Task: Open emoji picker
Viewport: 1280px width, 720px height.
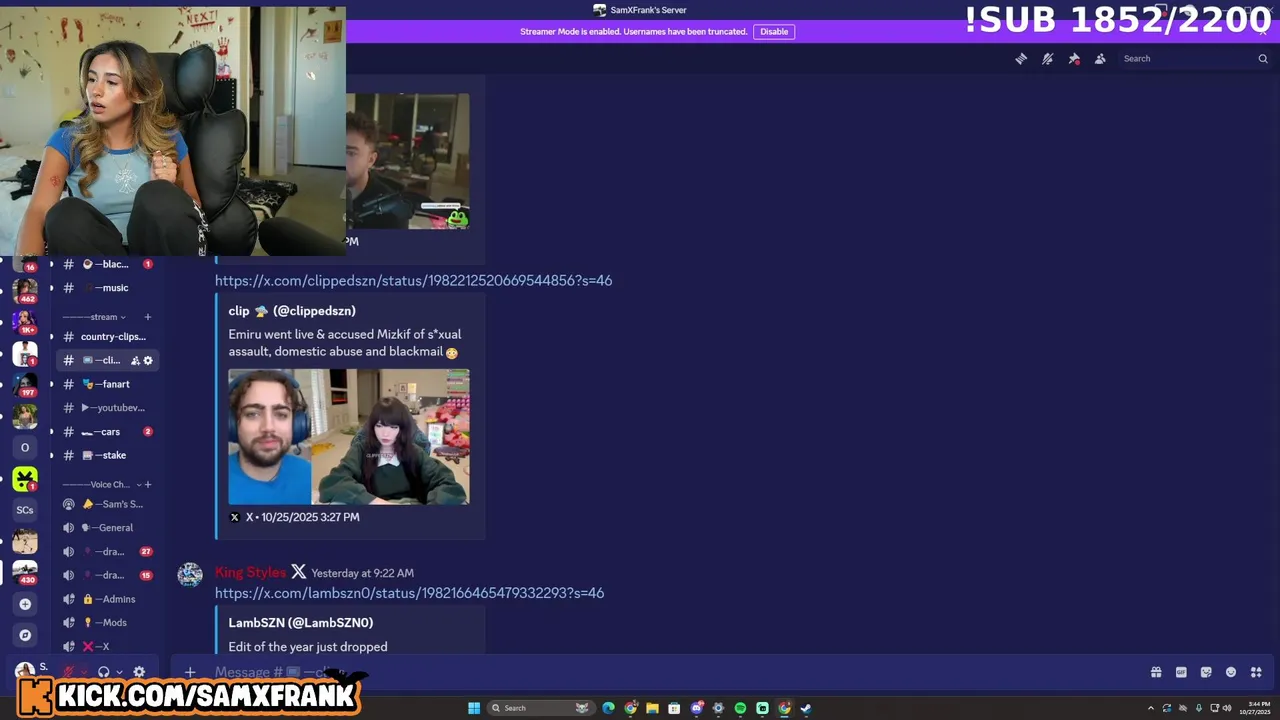Action: [1231, 672]
